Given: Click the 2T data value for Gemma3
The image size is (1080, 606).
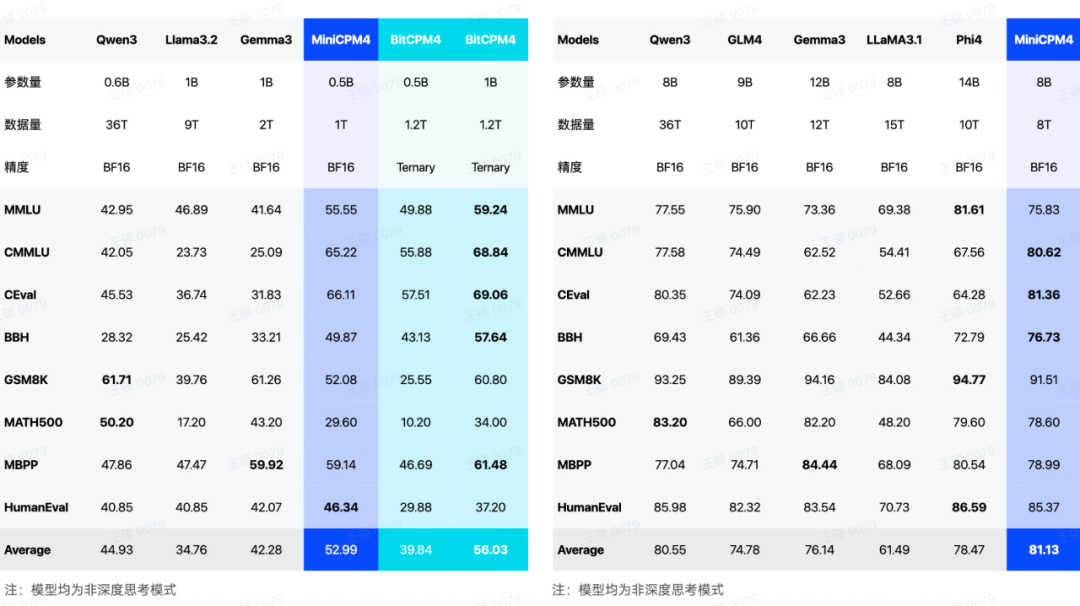Looking at the screenshot, I should [x=266, y=125].
